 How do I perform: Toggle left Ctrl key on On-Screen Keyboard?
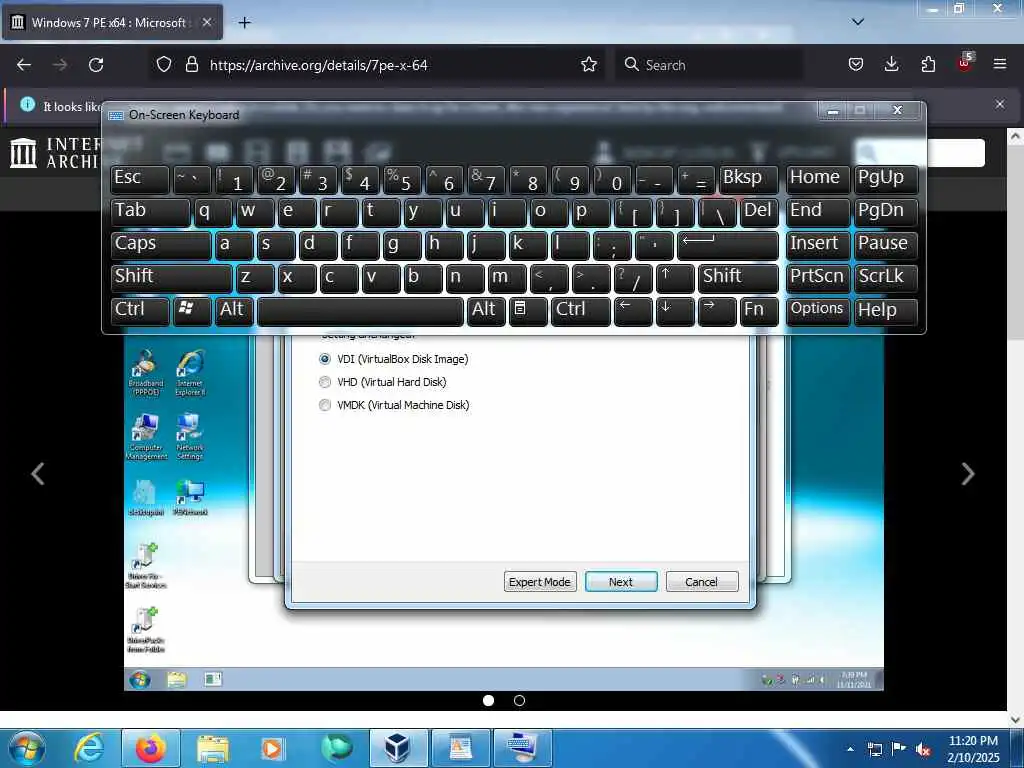139,310
